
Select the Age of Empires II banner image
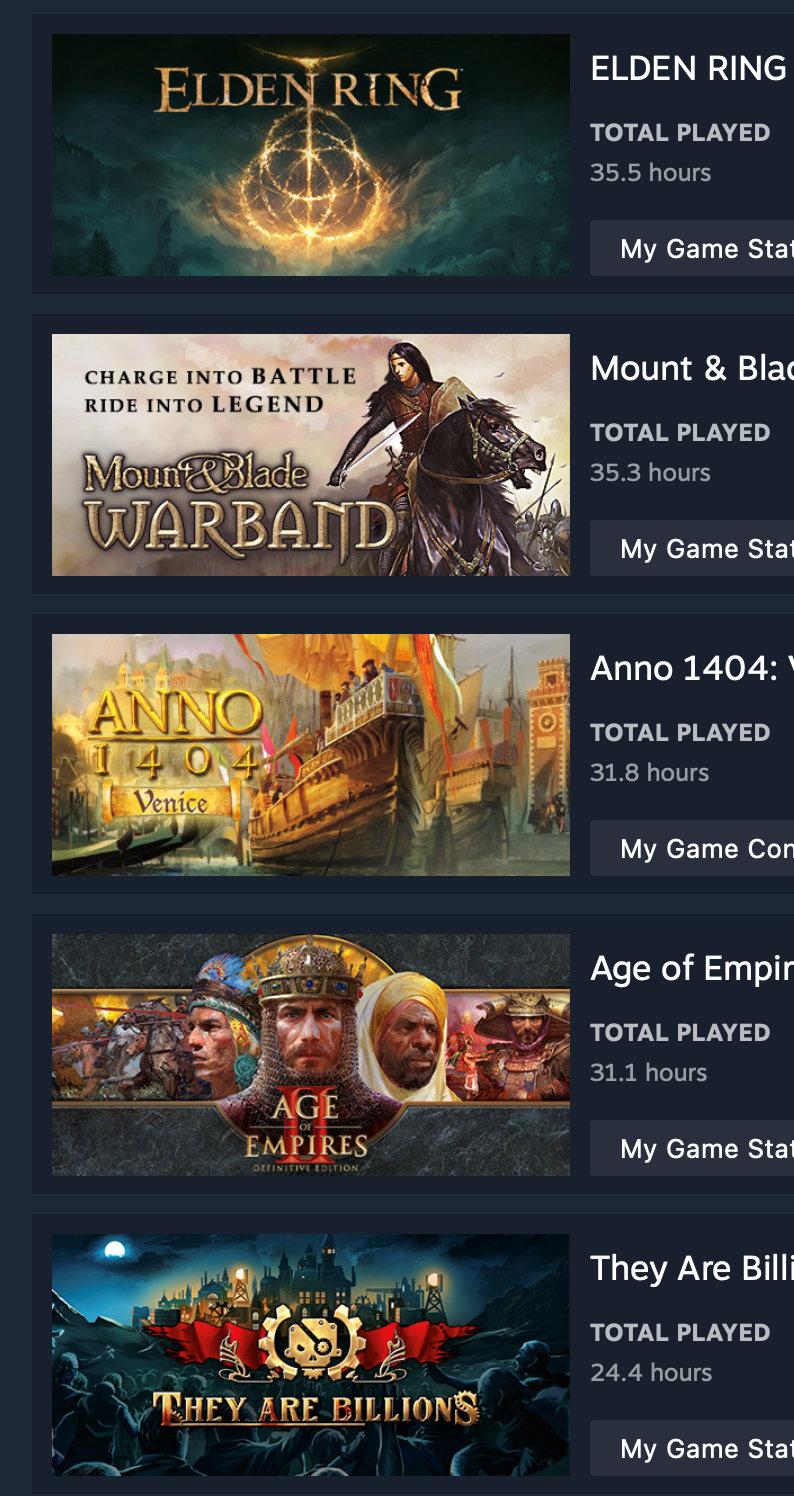[311, 1055]
